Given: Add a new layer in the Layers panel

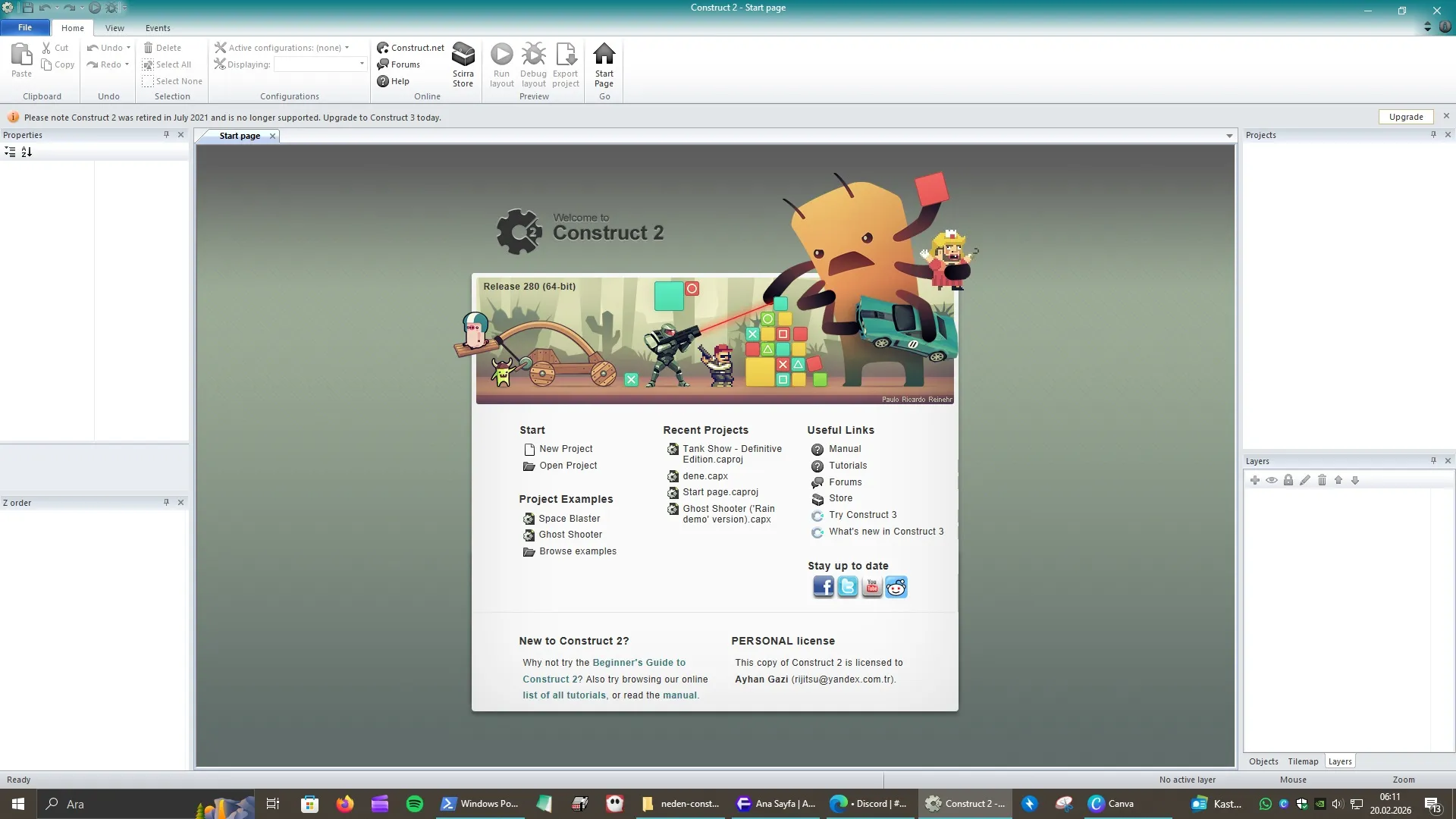Looking at the screenshot, I should tap(1255, 480).
